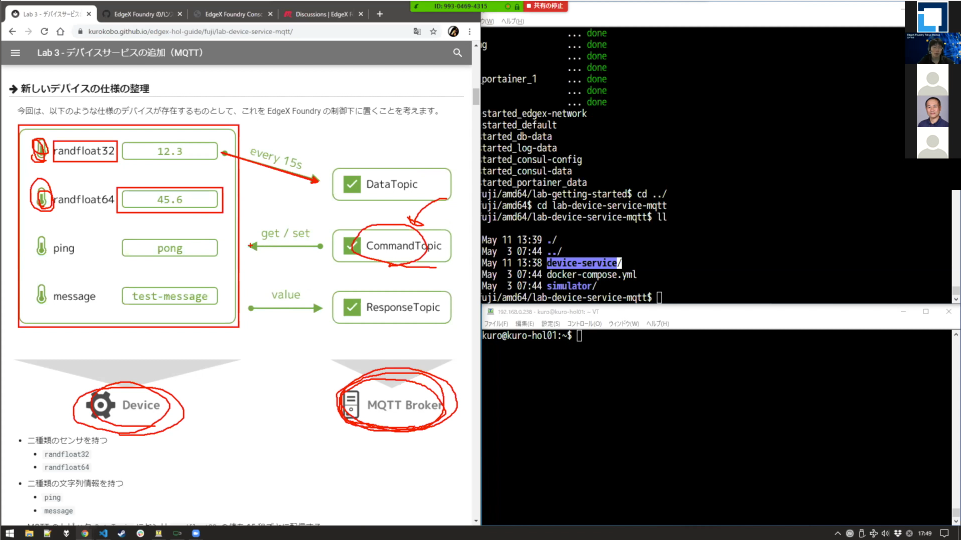Open the hamburger navigation menu on the lab page

click(x=15, y=53)
